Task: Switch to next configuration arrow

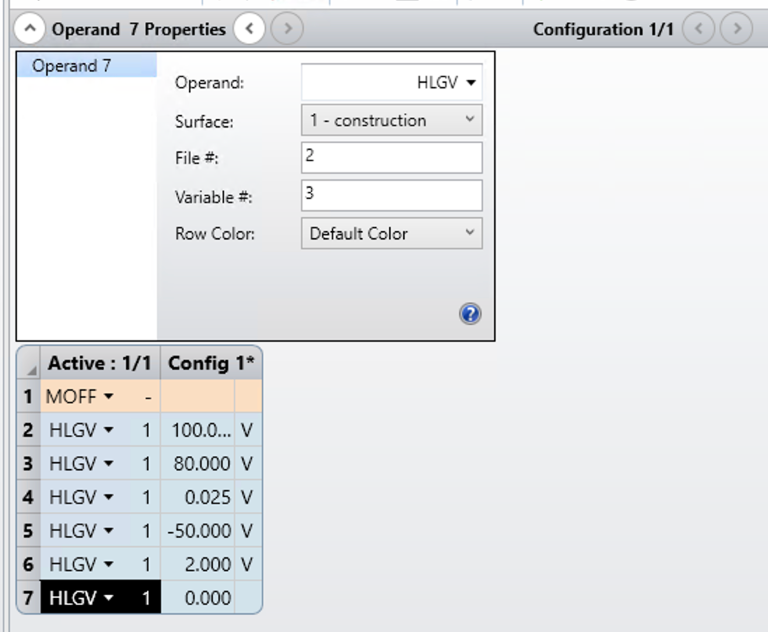Action: [x=737, y=29]
